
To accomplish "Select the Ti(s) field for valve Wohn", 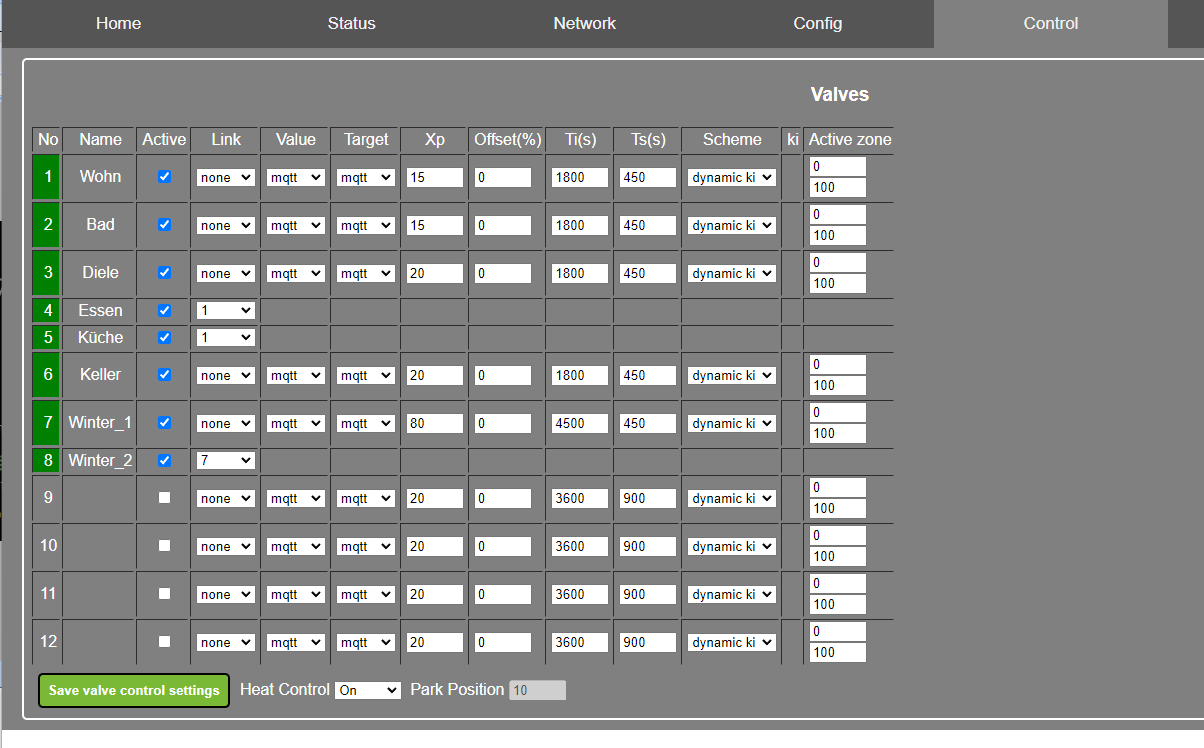I will (580, 177).
